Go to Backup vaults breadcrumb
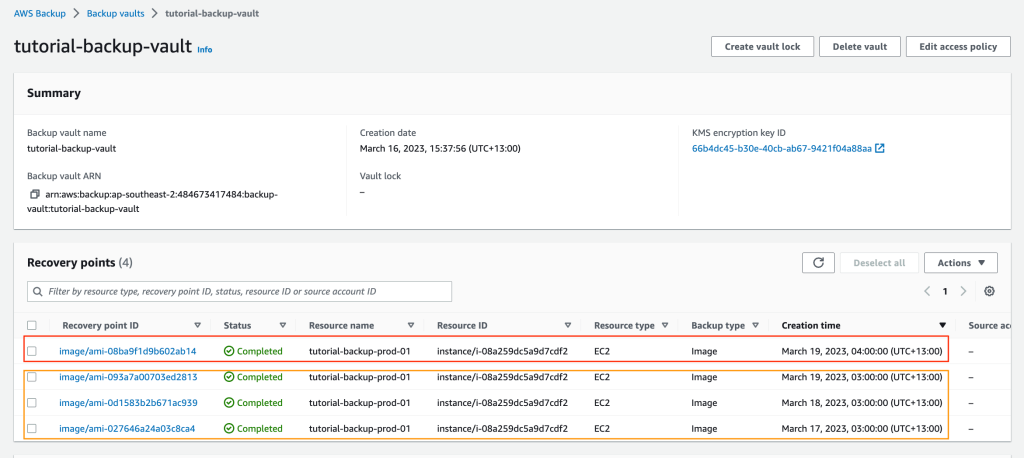The width and height of the screenshot is (1024, 458). pyautogui.click(x=114, y=13)
